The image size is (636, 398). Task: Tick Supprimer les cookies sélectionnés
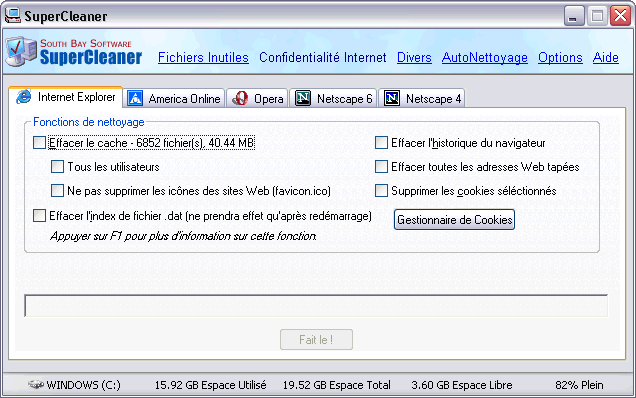381,191
